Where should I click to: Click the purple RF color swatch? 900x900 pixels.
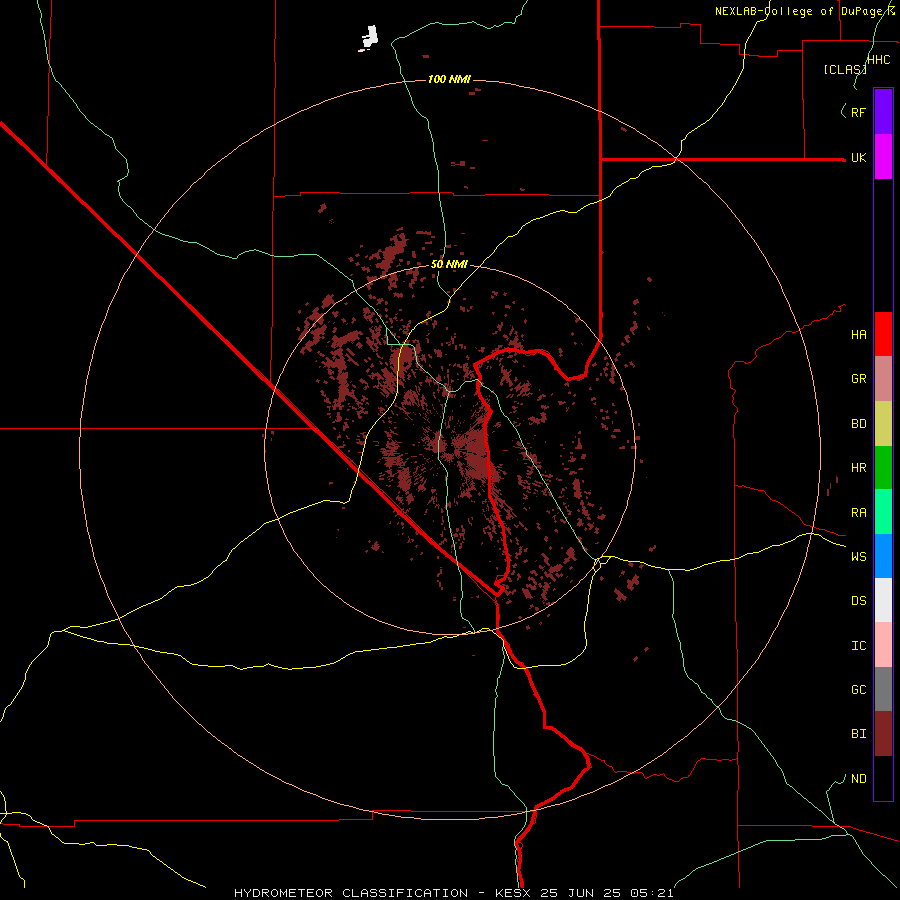883,112
